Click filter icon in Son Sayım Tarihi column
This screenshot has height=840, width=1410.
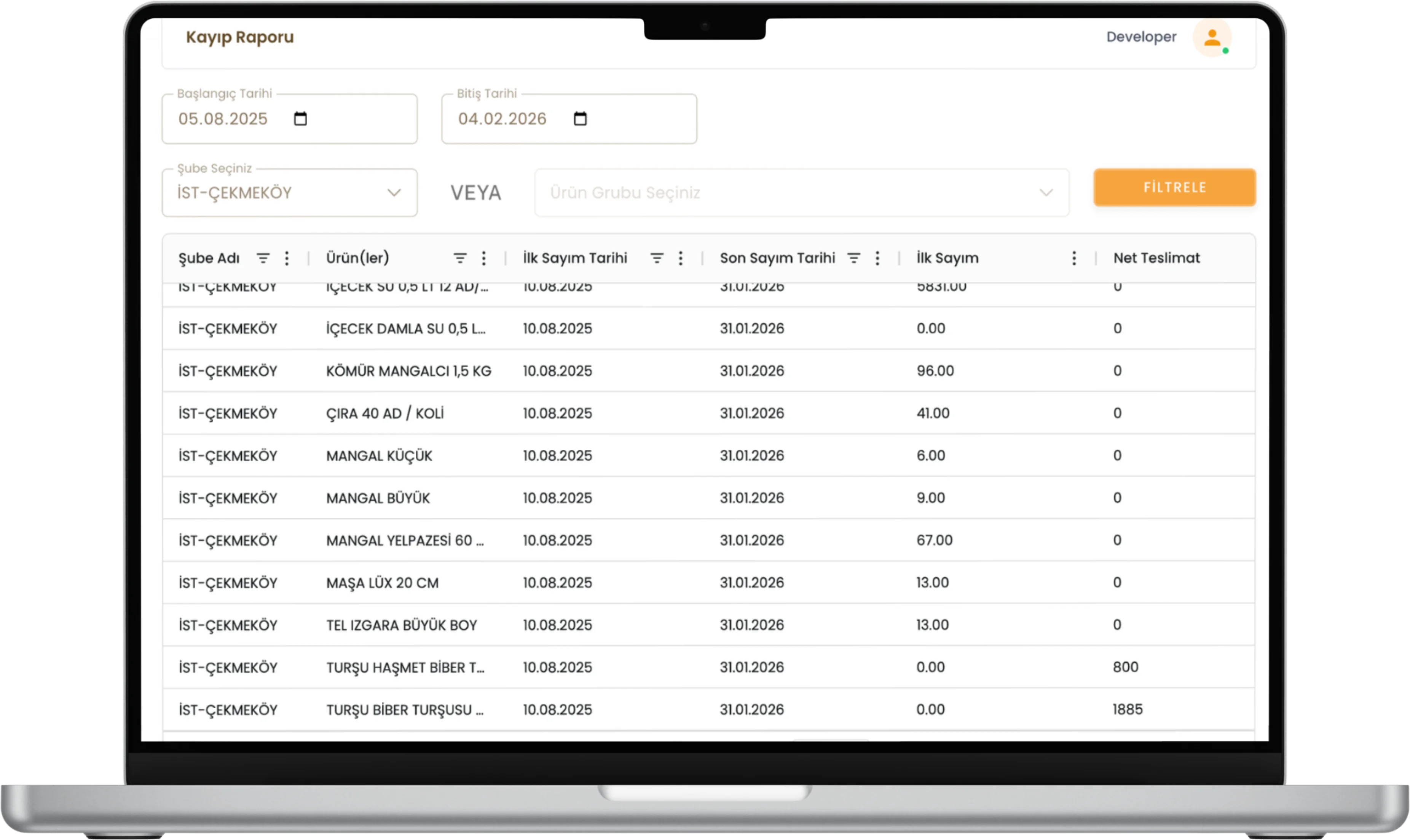pyautogui.click(x=853, y=258)
